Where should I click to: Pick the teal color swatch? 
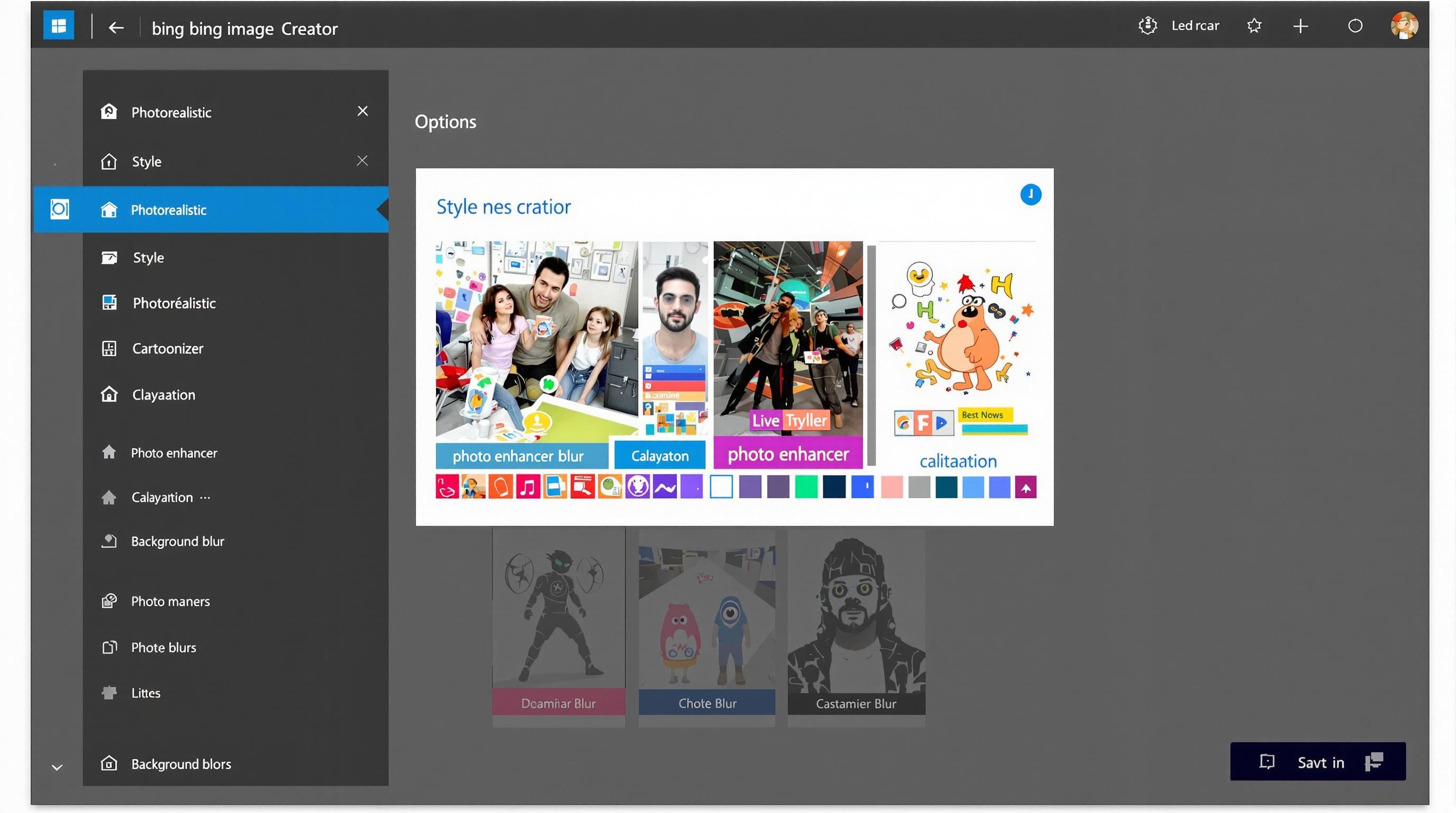pos(946,487)
